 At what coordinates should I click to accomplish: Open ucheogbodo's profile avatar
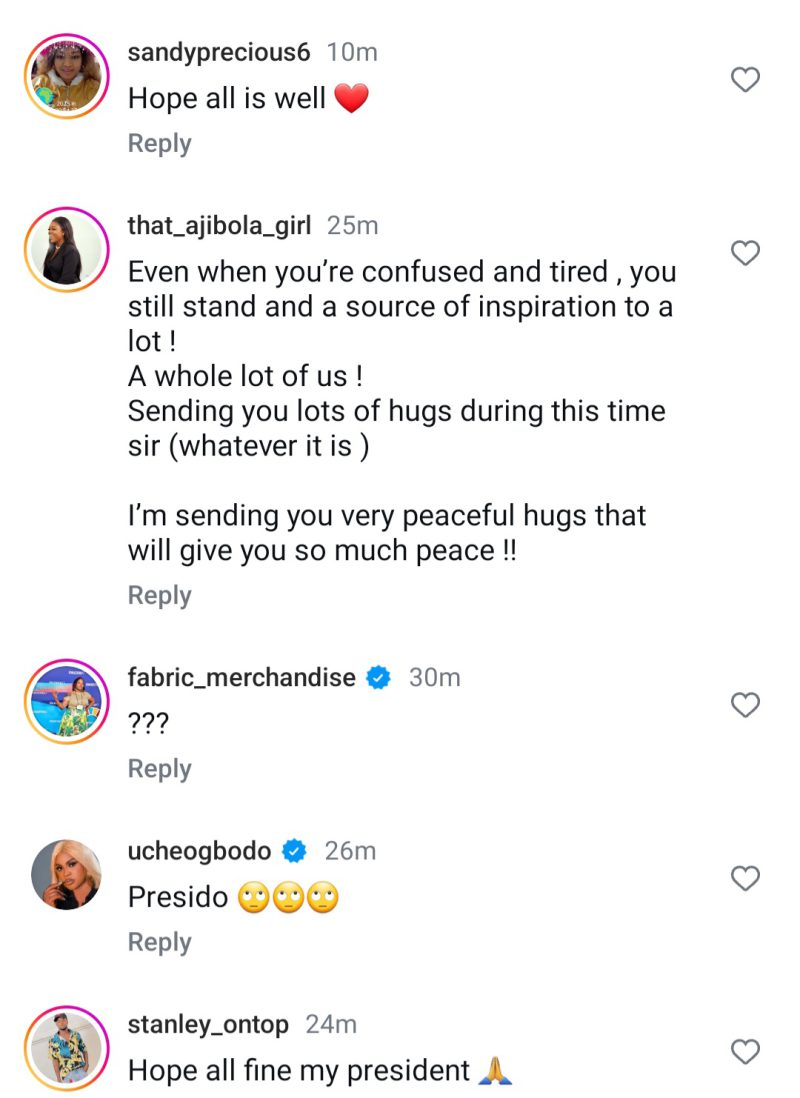(x=66, y=875)
